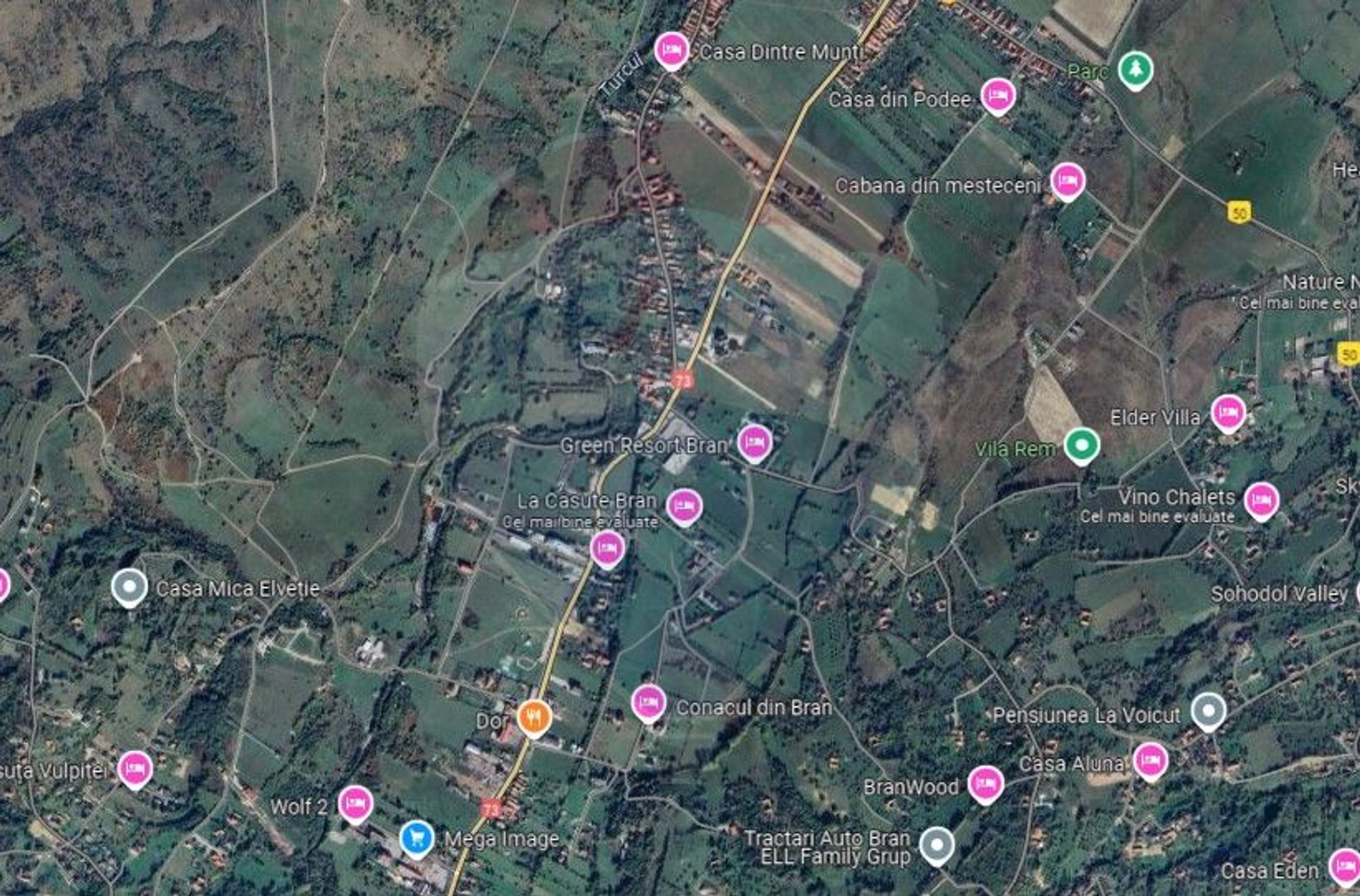The width and height of the screenshot is (1360, 896).
Task: Select the Casa Eden hotel pin
Action: coord(1344,868)
